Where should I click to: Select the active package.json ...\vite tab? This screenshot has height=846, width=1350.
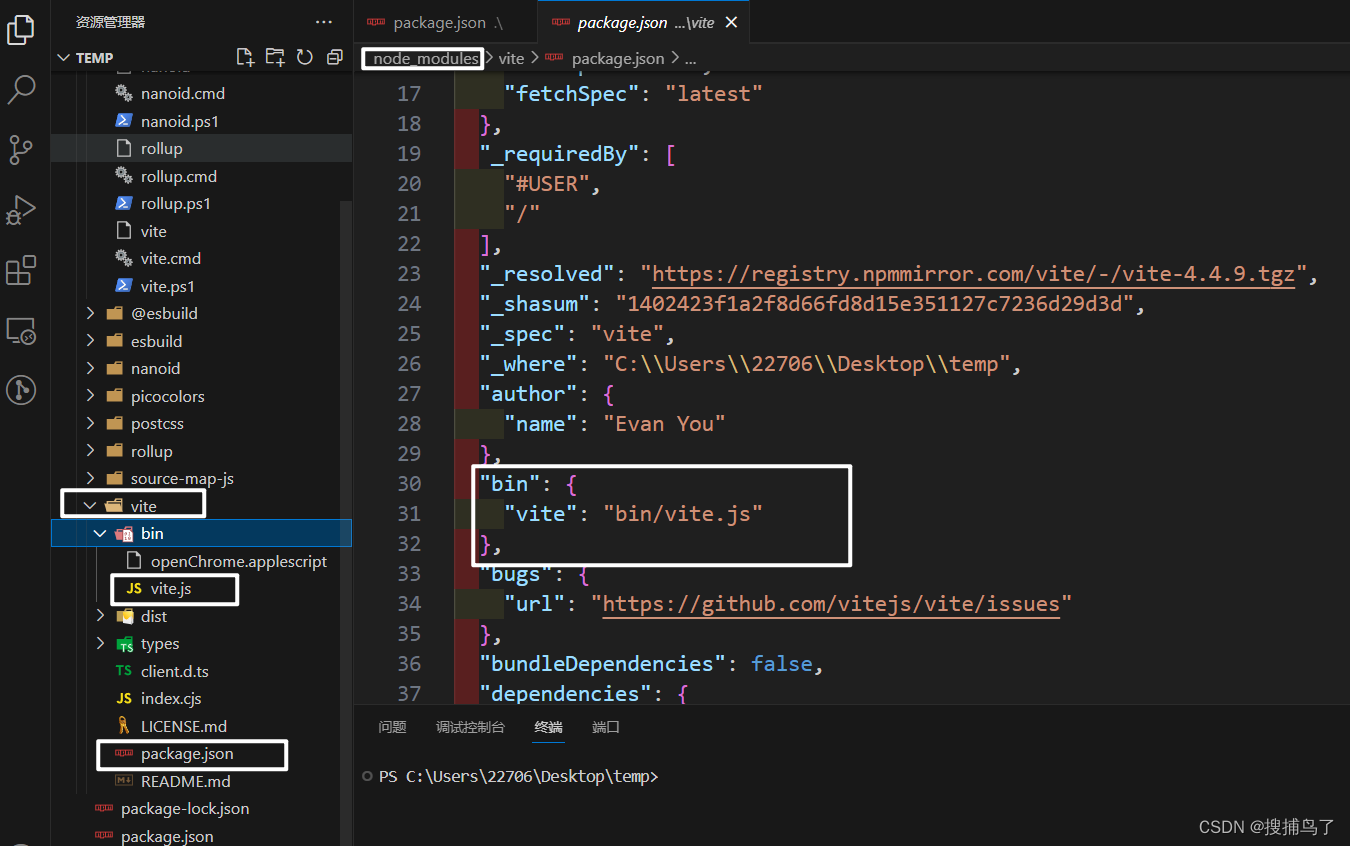(644, 22)
